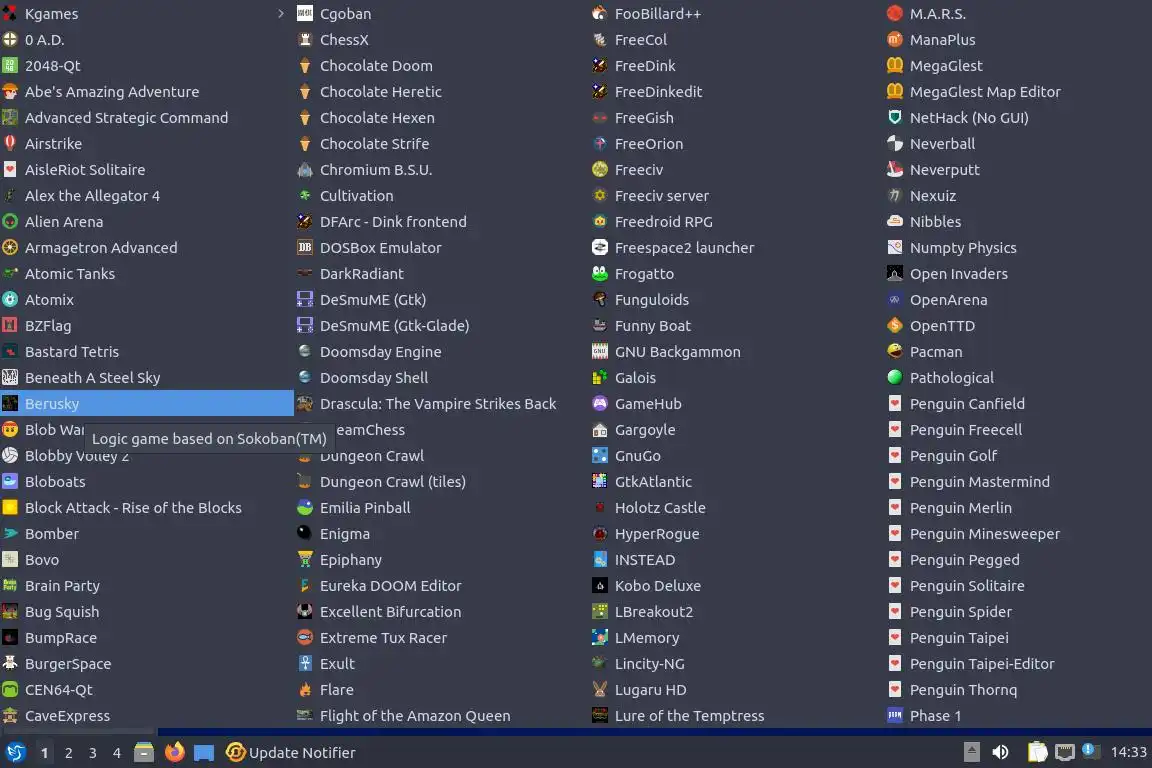This screenshot has height=768, width=1152.
Task: Open the file manager from taskbar
Action: [x=144, y=753]
